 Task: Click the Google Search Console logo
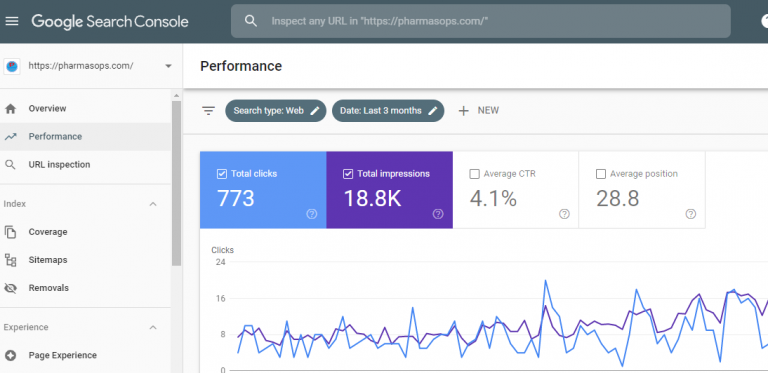(110, 22)
